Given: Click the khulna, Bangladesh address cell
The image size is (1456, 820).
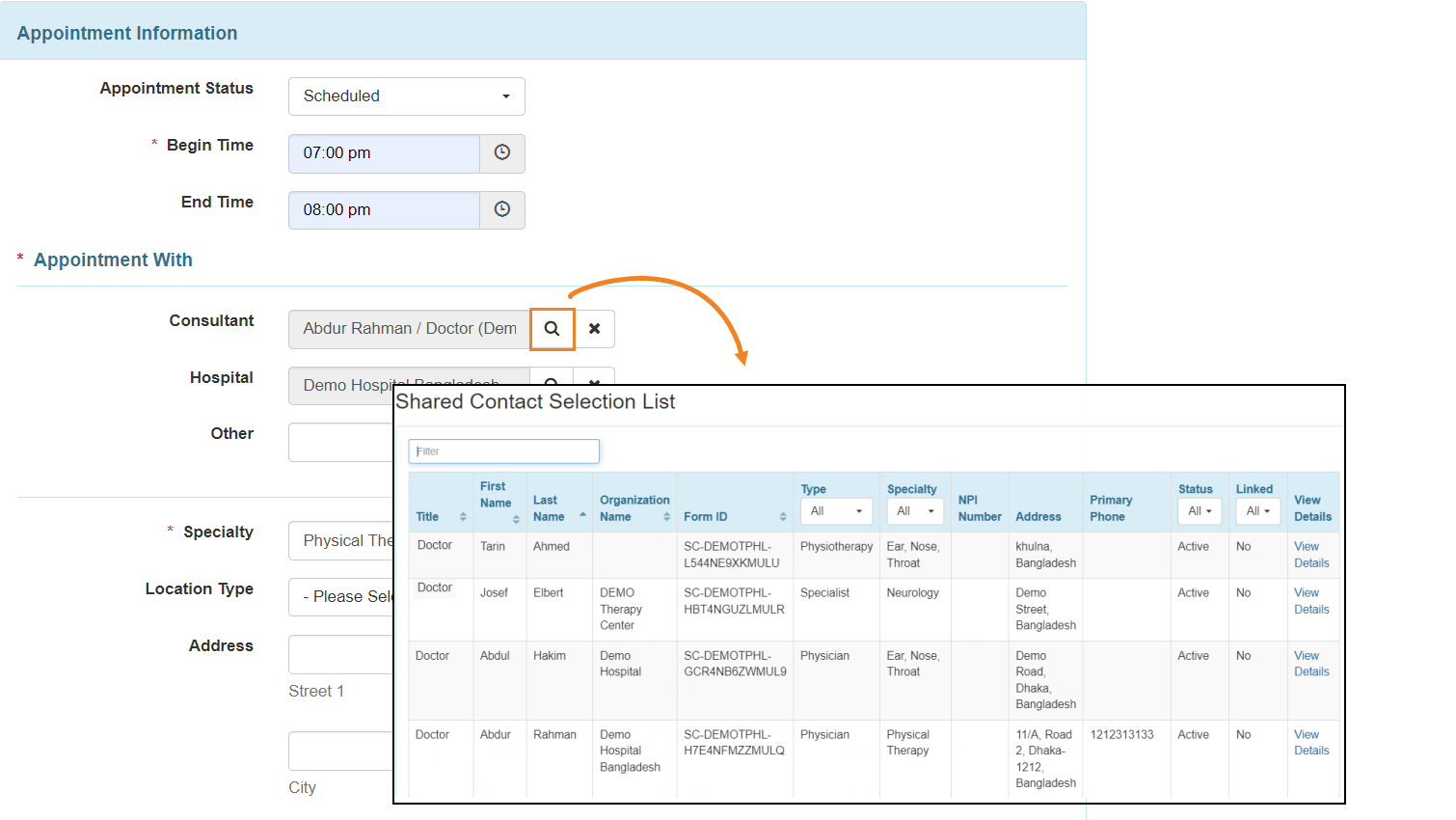Looking at the screenshot, I should pos(1045,555).
